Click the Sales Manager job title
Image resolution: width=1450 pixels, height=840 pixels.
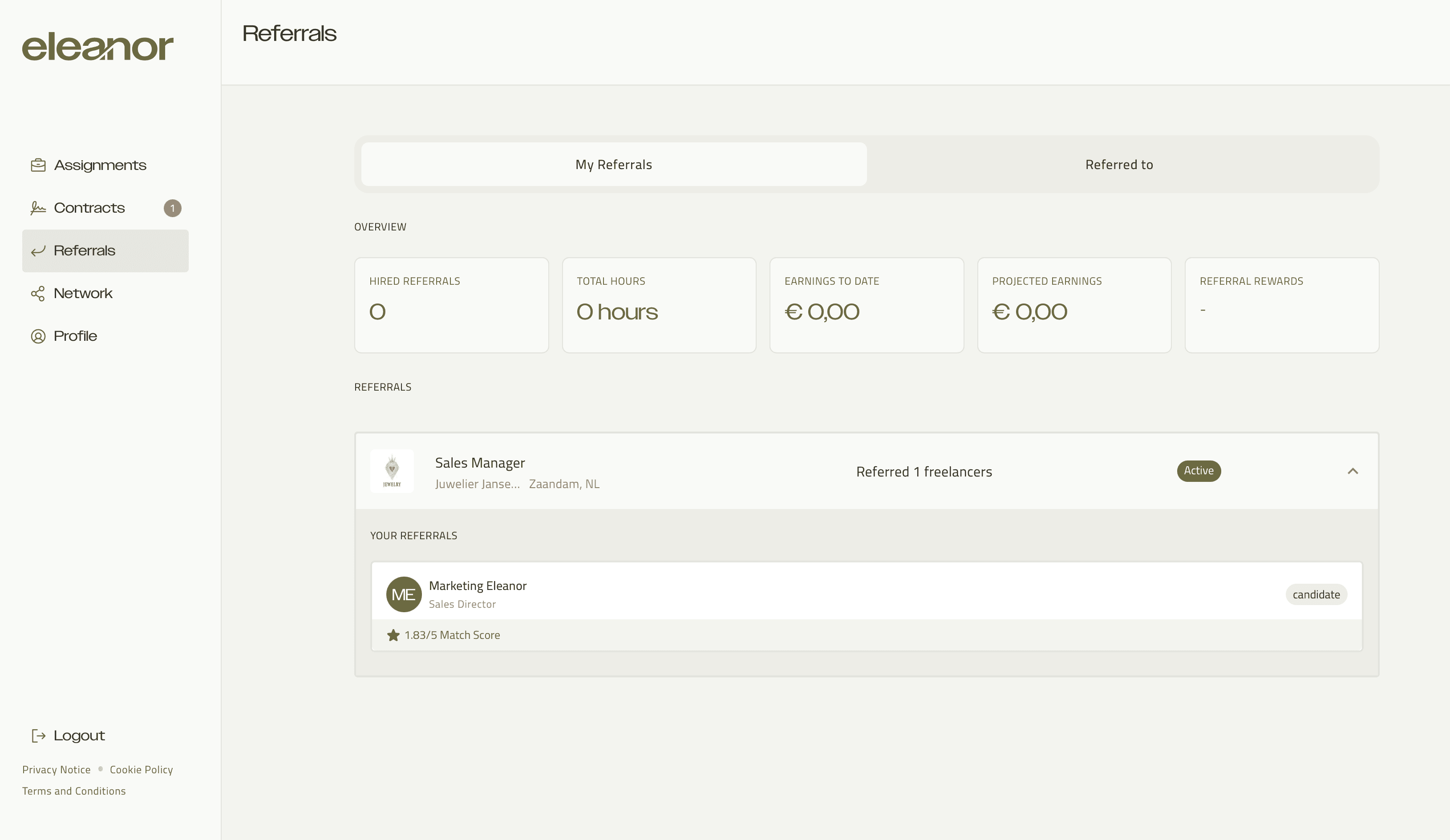pos(480,463)
